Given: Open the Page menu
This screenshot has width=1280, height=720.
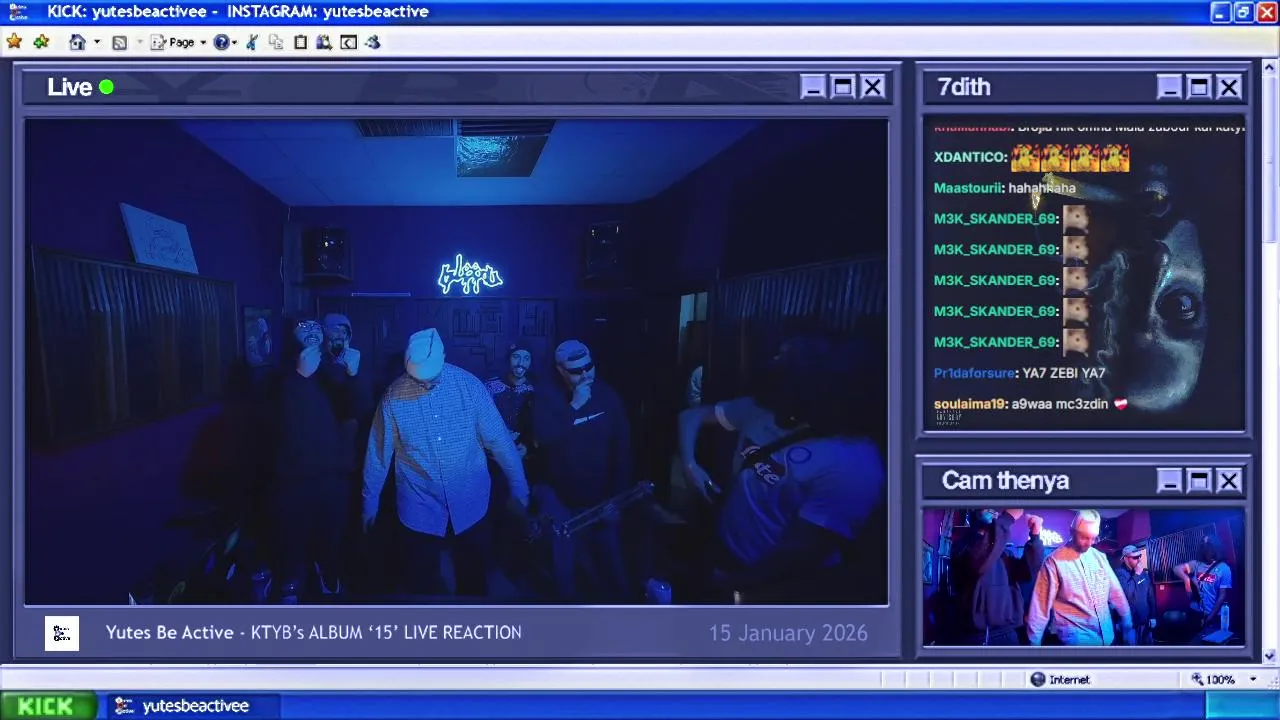Looking at the screenshot, I should tap(178, 42).
